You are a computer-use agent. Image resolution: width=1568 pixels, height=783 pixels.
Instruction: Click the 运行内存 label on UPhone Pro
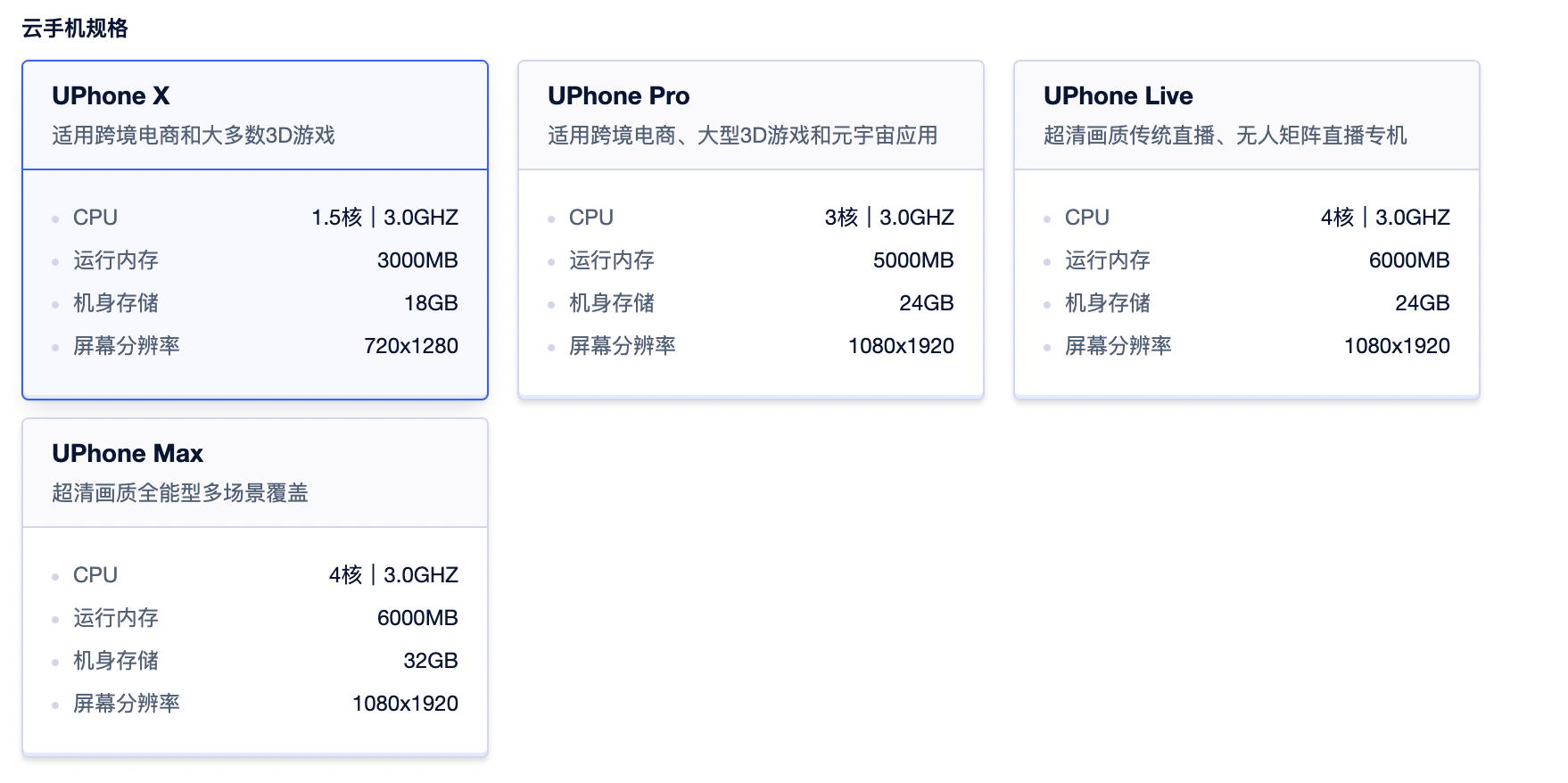tap(612, 260)
